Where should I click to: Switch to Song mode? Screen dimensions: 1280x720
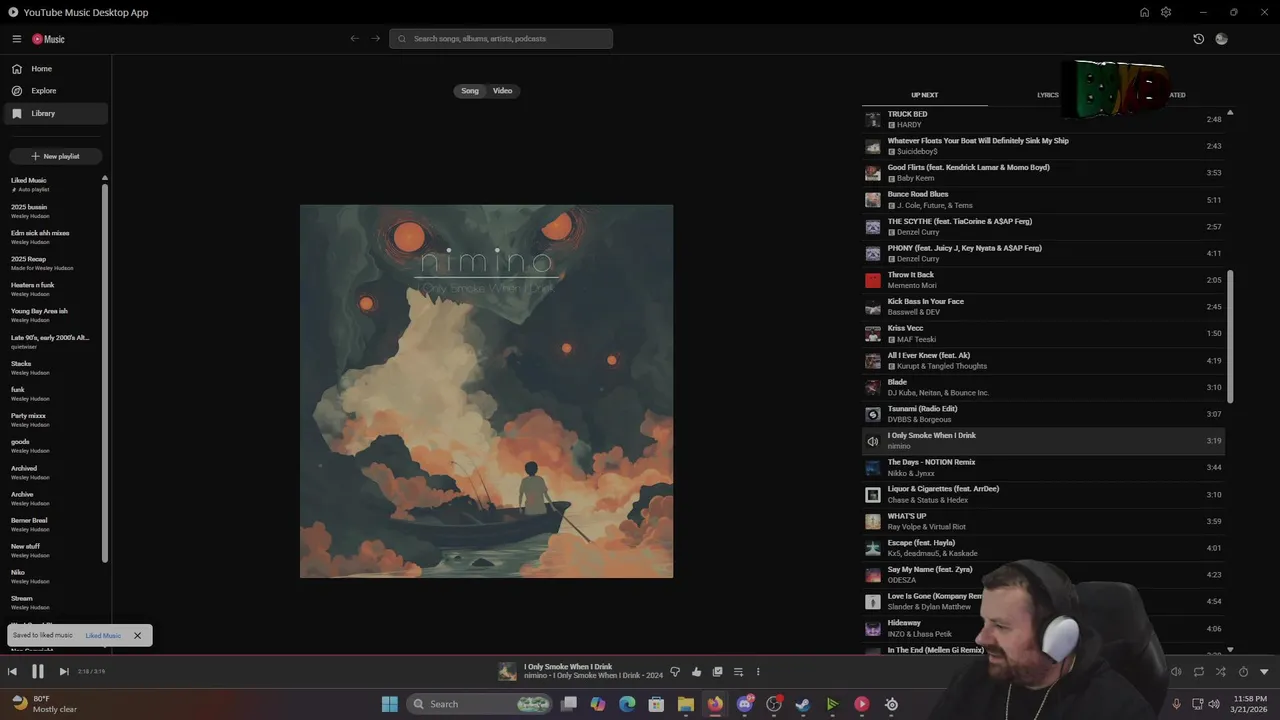click(x=470, y=91)
